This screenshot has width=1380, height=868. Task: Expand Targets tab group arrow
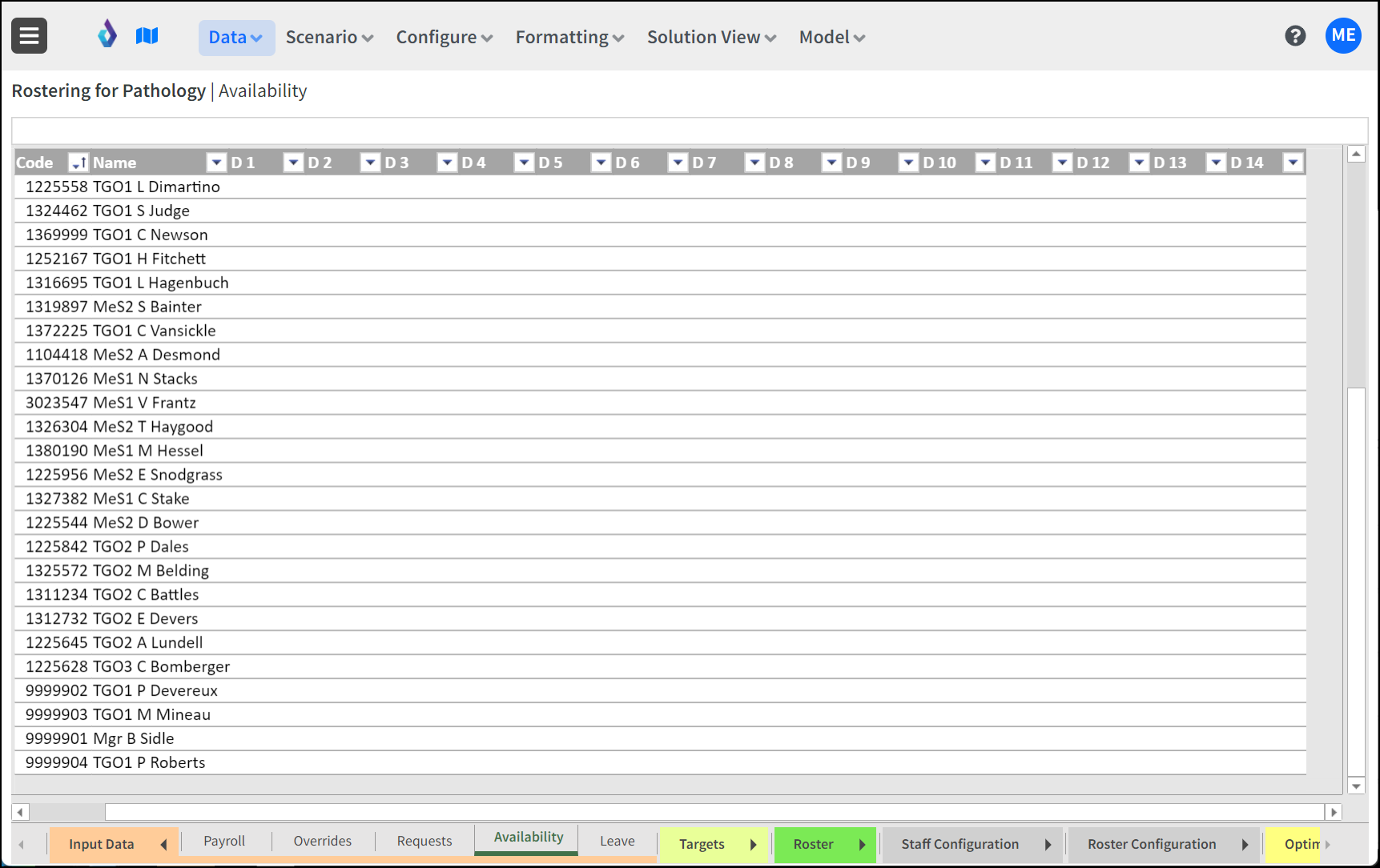(x=753, y=845)
